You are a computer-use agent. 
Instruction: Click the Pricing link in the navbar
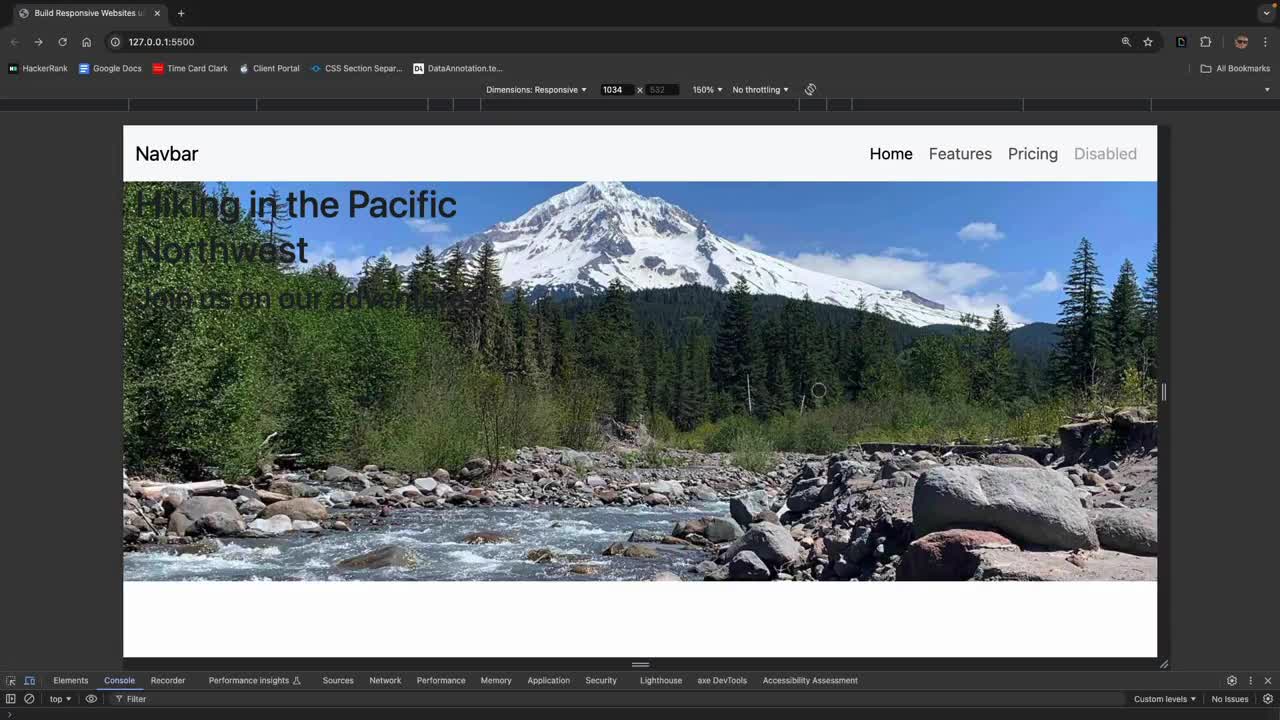tap(1032, 154)
